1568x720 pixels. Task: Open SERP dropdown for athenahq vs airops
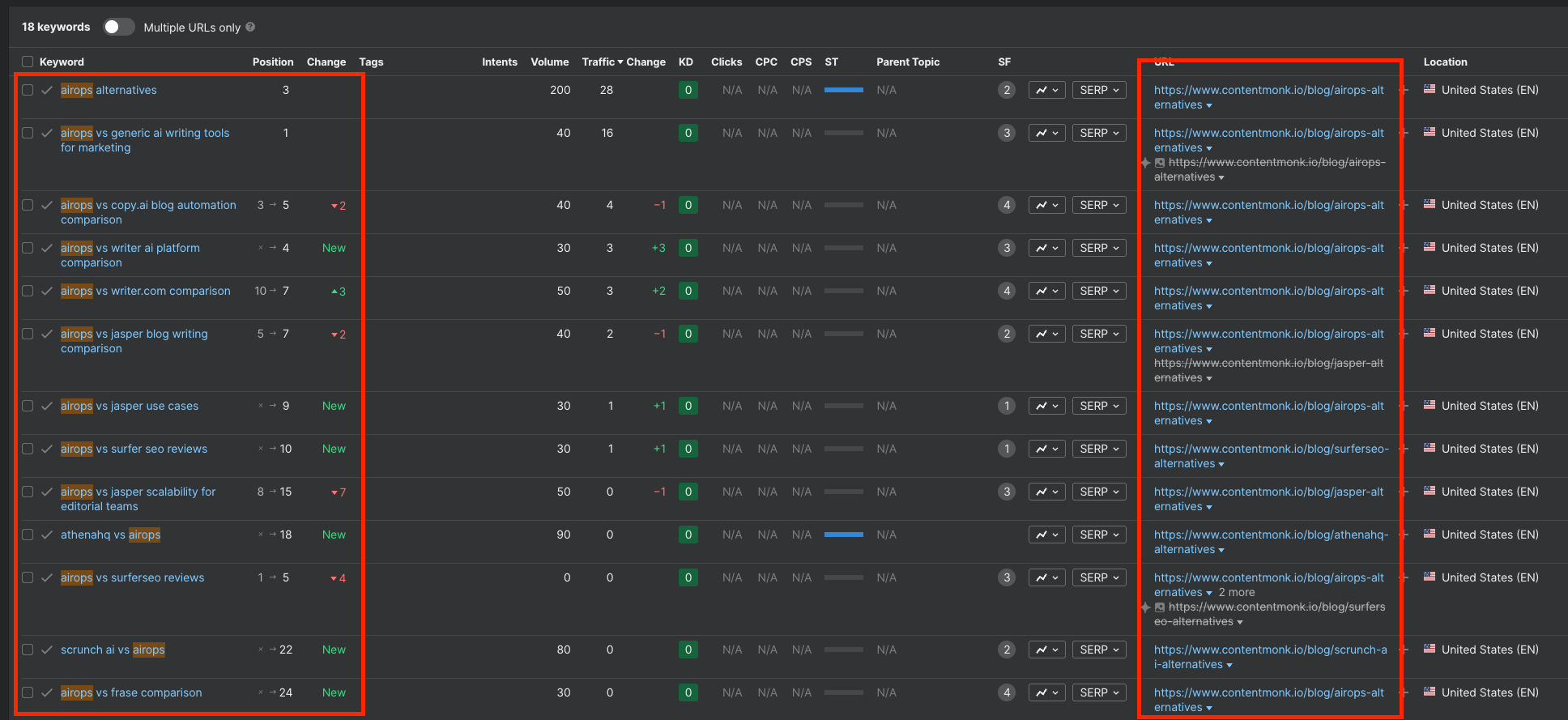[1099, 535]
